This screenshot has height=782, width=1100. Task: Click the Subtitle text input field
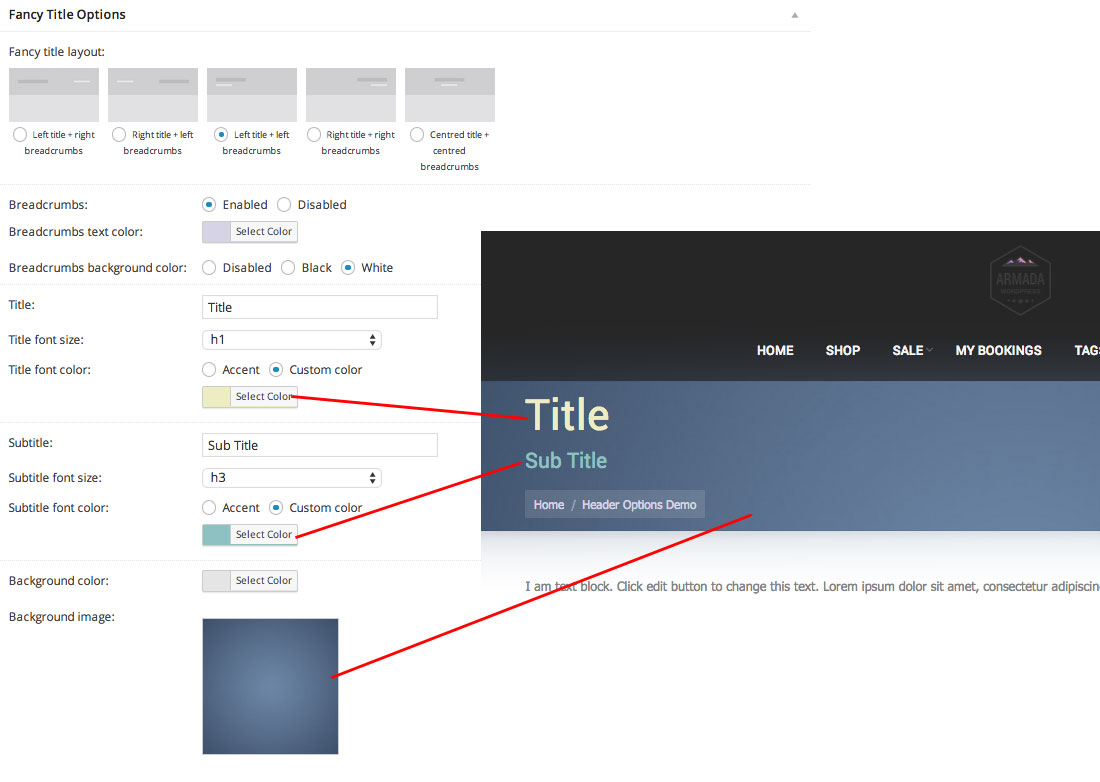(x=319, y=446)
